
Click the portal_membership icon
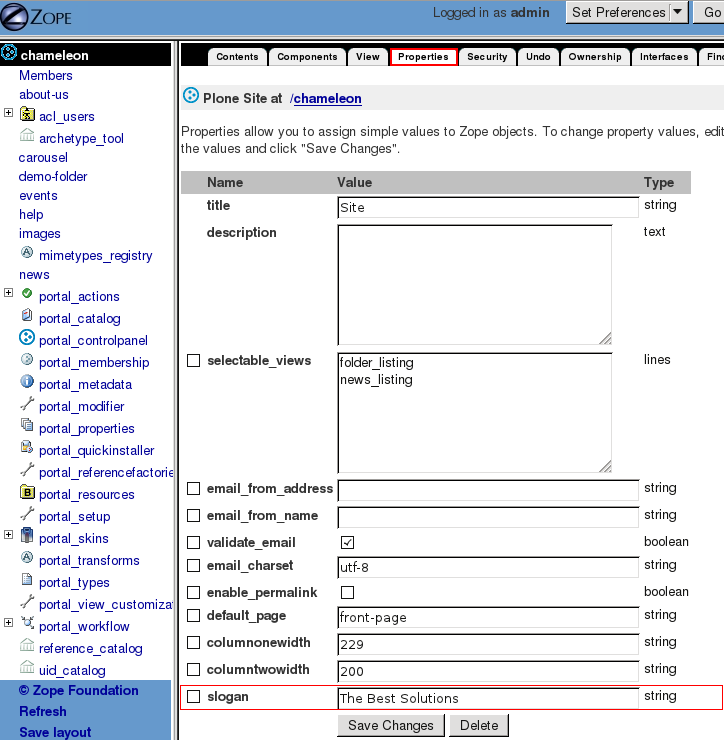click(x=27, y=360)
